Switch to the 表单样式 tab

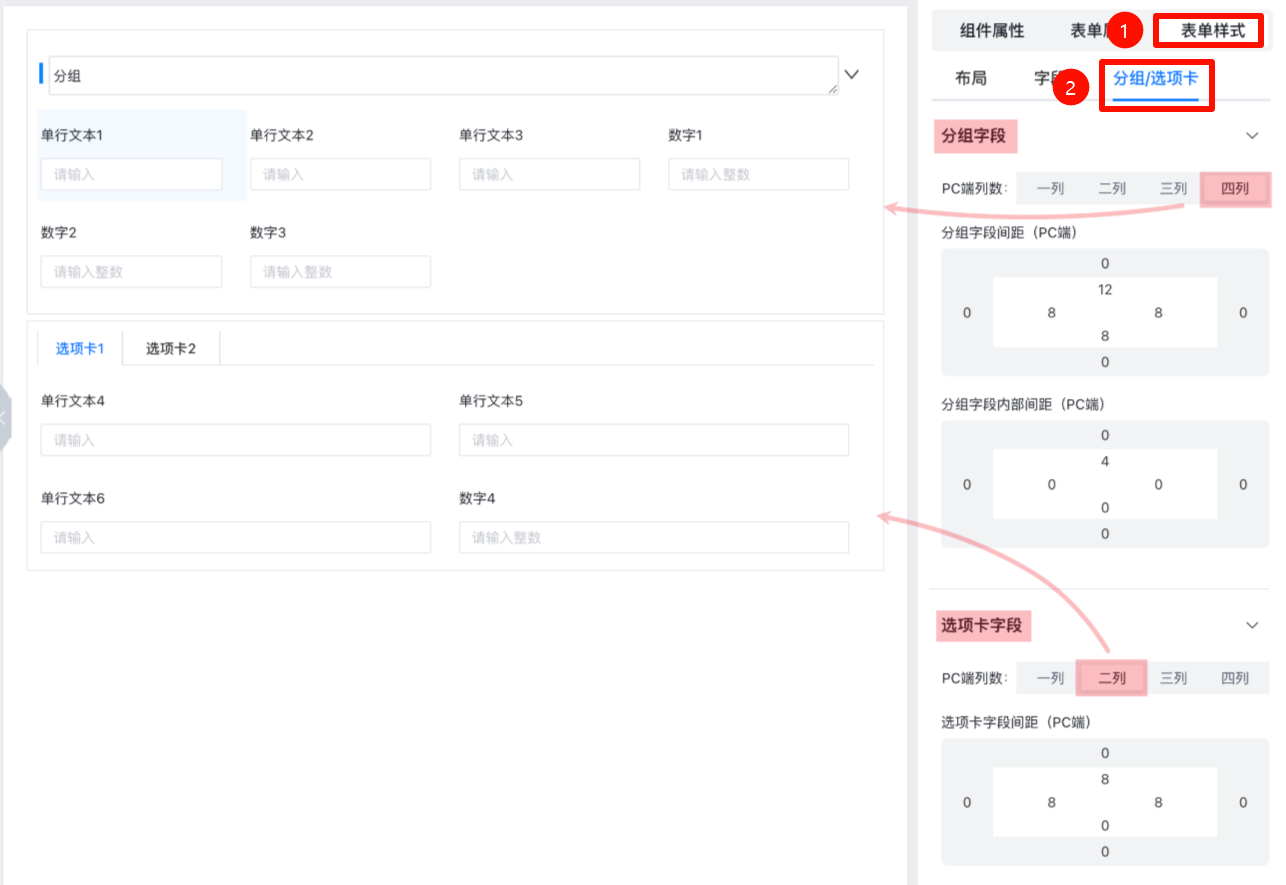tap(1212, 31)
